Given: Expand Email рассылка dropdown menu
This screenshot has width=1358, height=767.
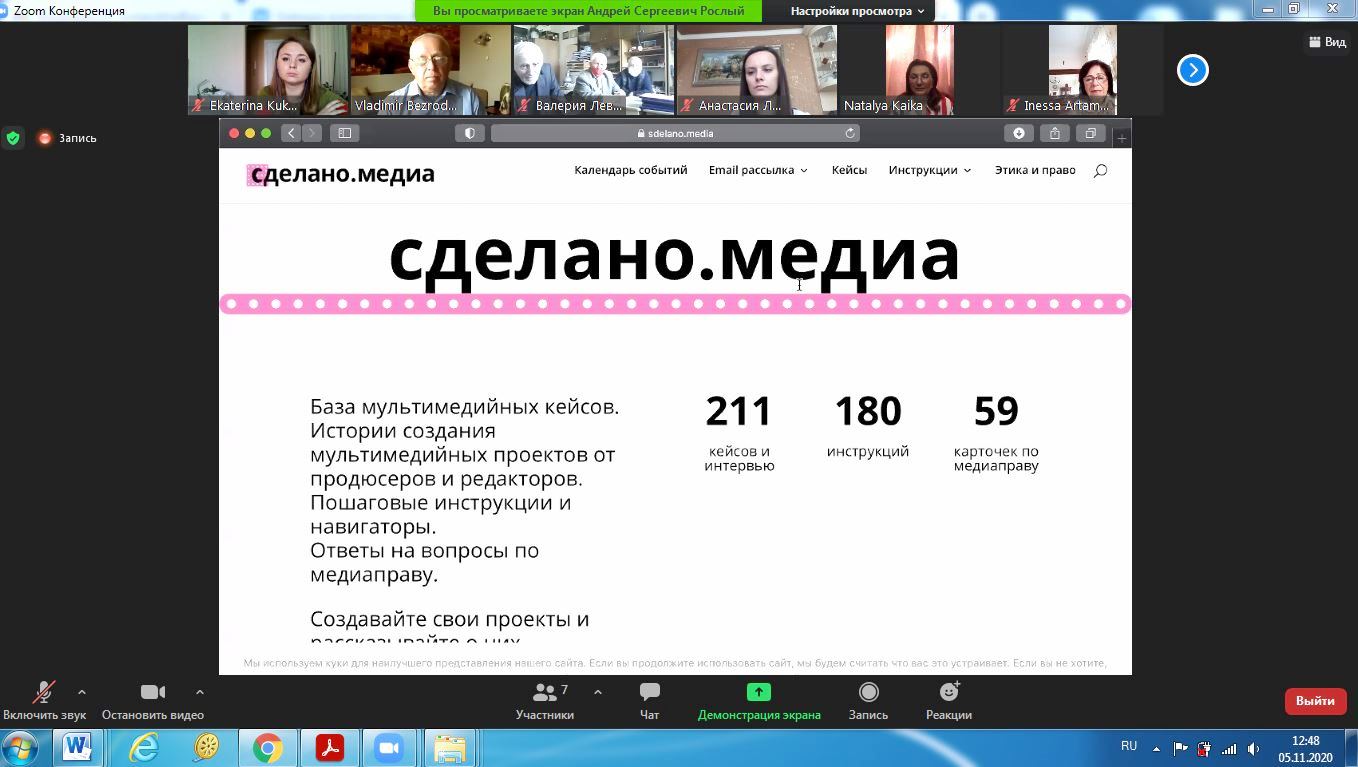Looking at the screenshot, I should point(758,170).
